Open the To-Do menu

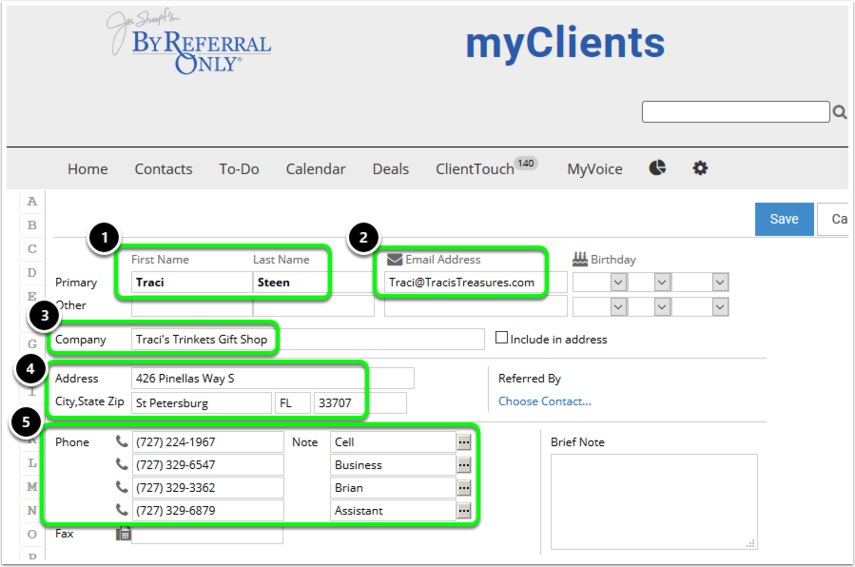coord(239,169)
